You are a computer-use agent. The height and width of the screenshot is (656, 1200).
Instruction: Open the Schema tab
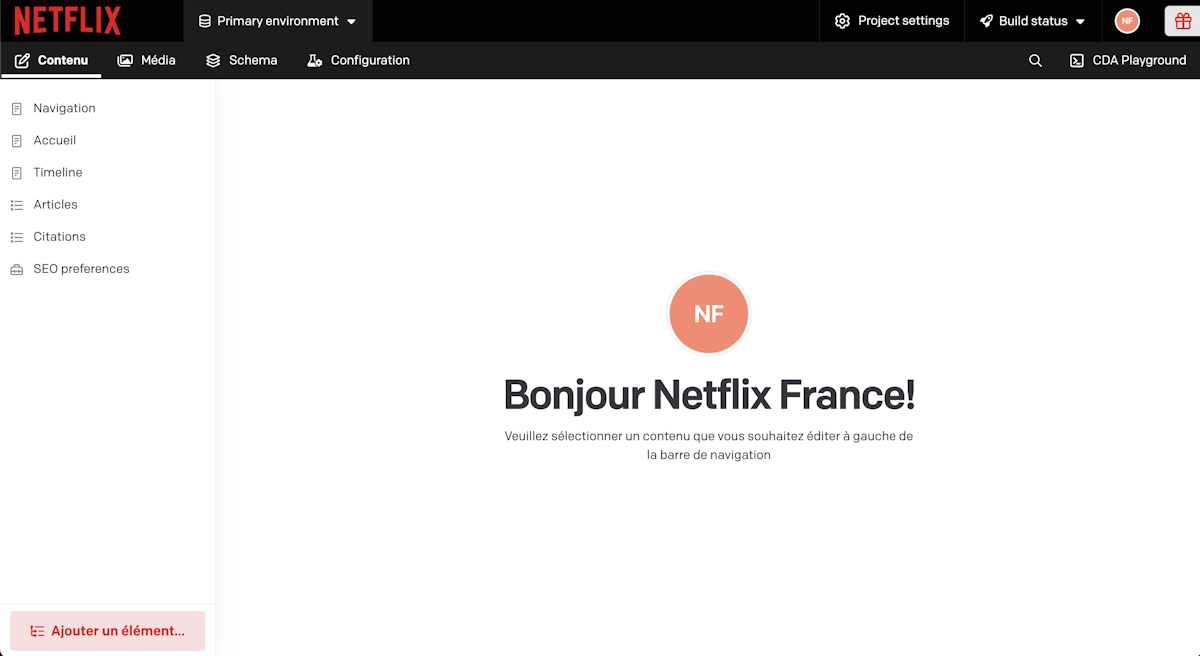point(241,60)
